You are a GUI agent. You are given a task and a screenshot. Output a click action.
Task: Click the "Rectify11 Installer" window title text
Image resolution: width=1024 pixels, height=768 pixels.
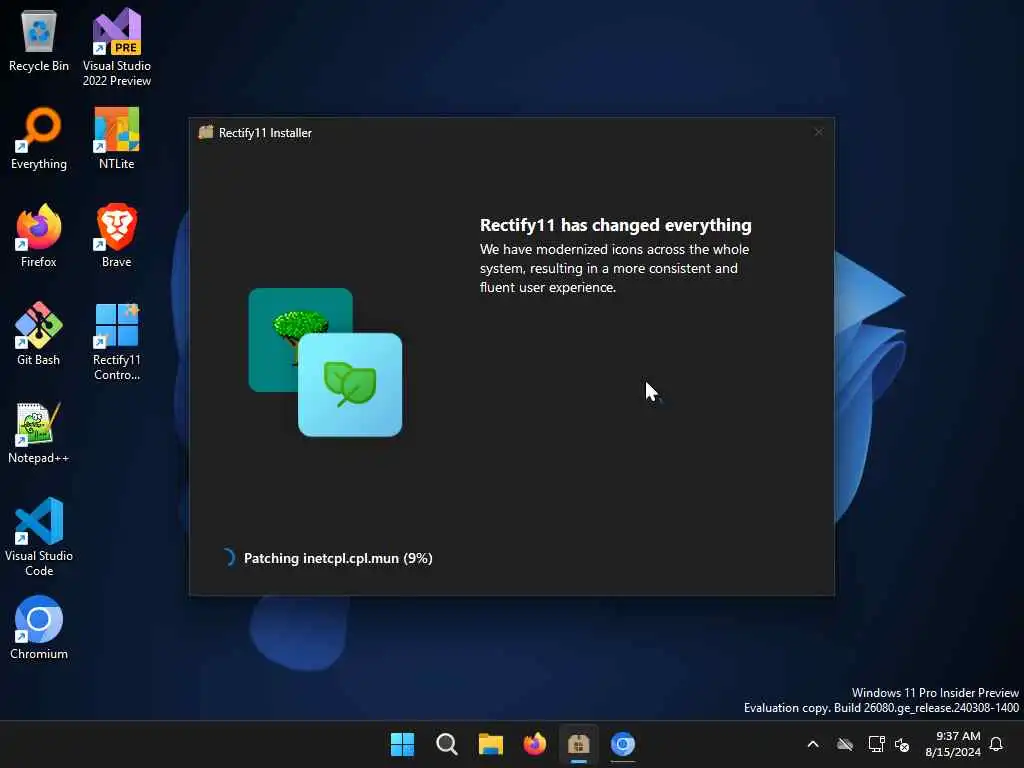click(265, 133)
